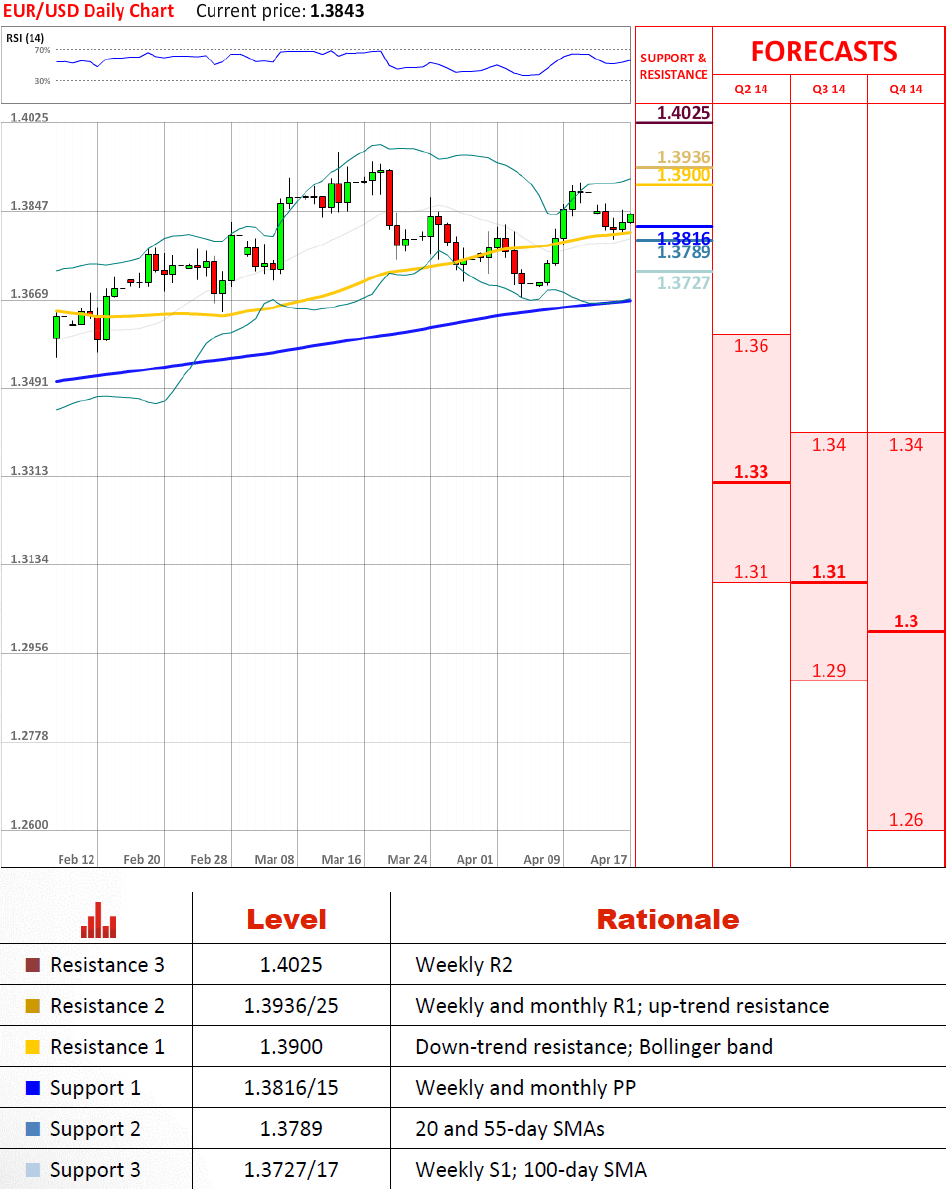Select the Resistance 1 row label

coord(107,1046)
